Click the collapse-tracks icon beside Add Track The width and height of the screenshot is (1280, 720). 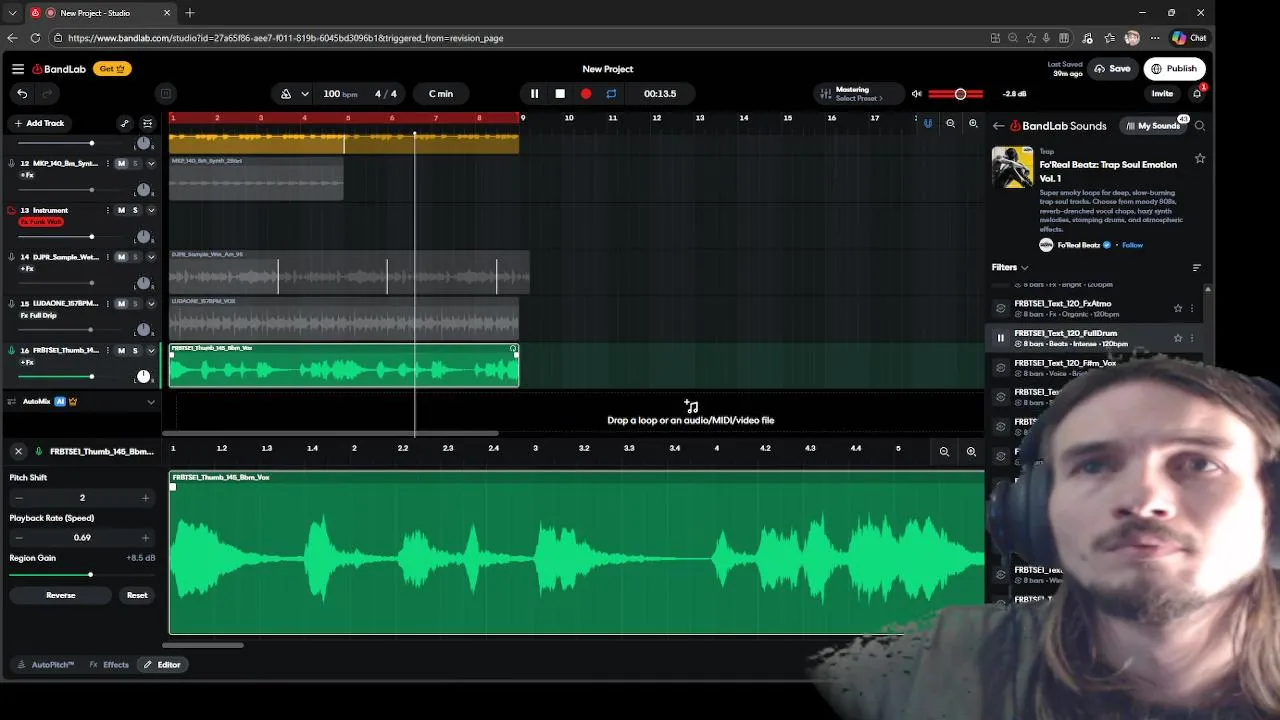point(148,124)
